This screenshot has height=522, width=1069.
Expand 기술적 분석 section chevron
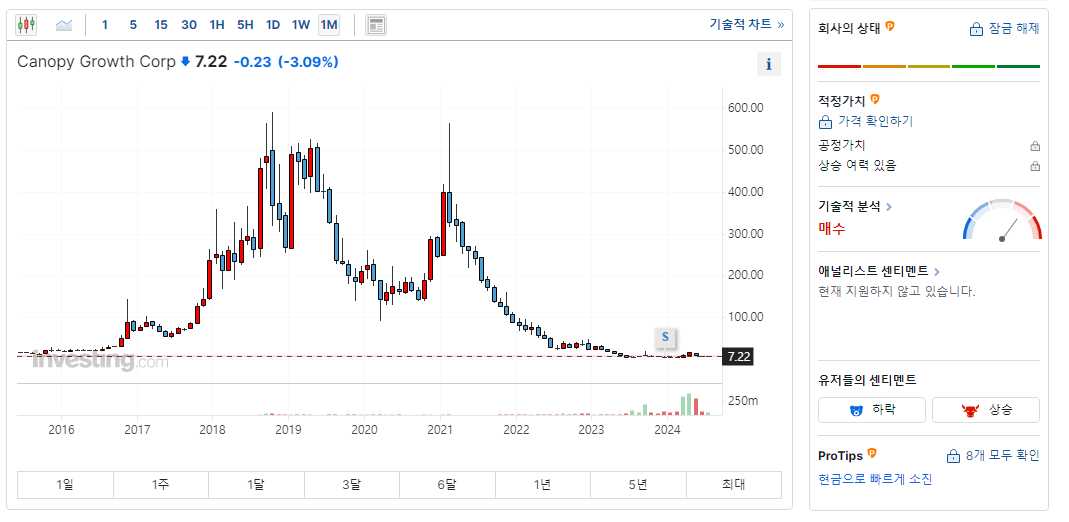pyautogui.click(x=889, y=206)
